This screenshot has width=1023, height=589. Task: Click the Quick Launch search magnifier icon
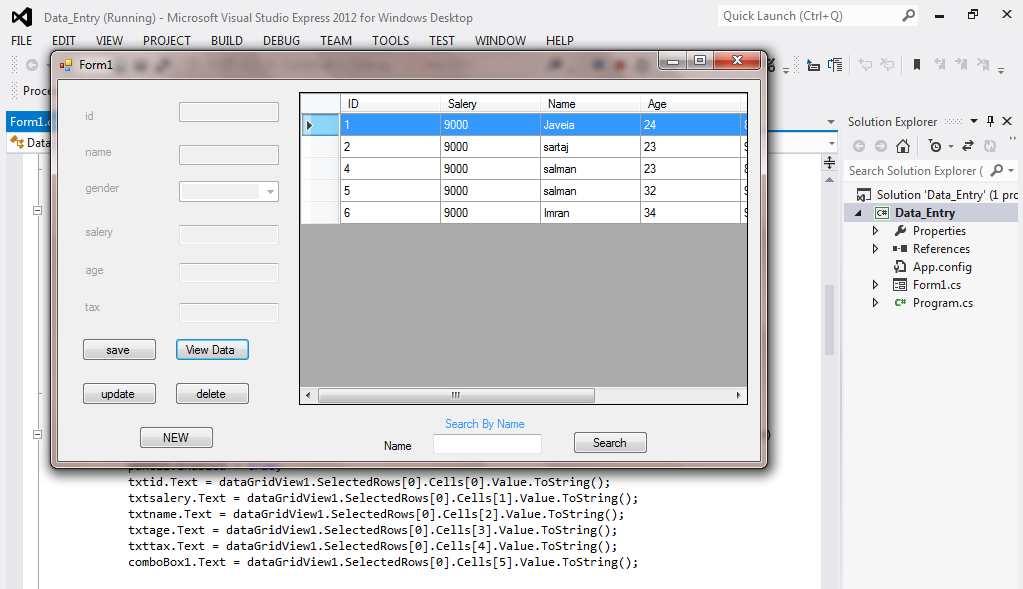click(908, 16)
